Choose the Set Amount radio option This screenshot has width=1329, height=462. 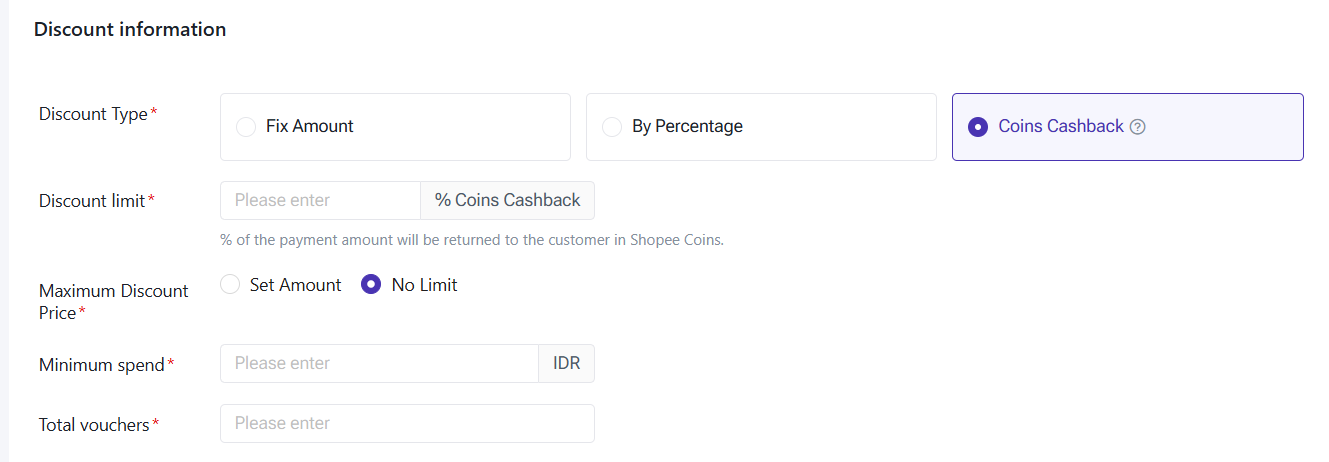point(230,285)
